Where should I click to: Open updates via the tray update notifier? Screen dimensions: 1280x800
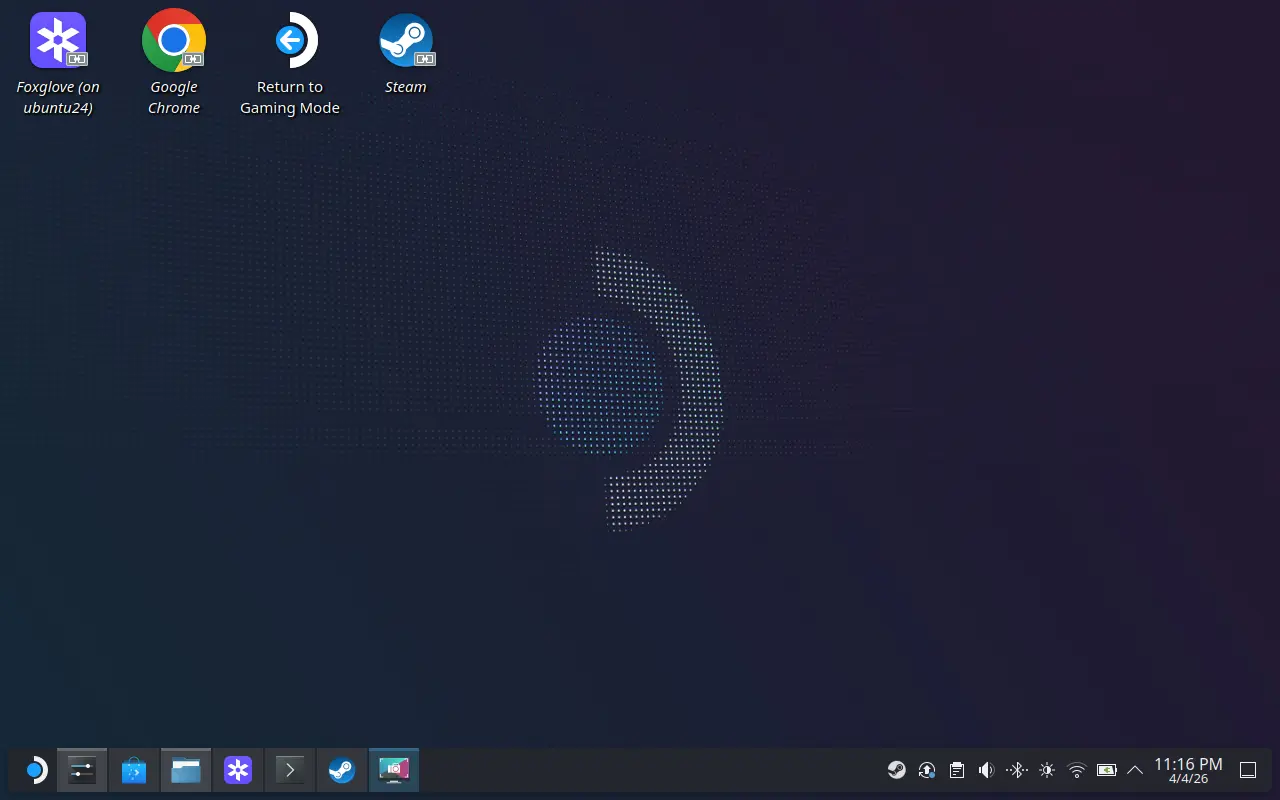click(x=927, y=770)
